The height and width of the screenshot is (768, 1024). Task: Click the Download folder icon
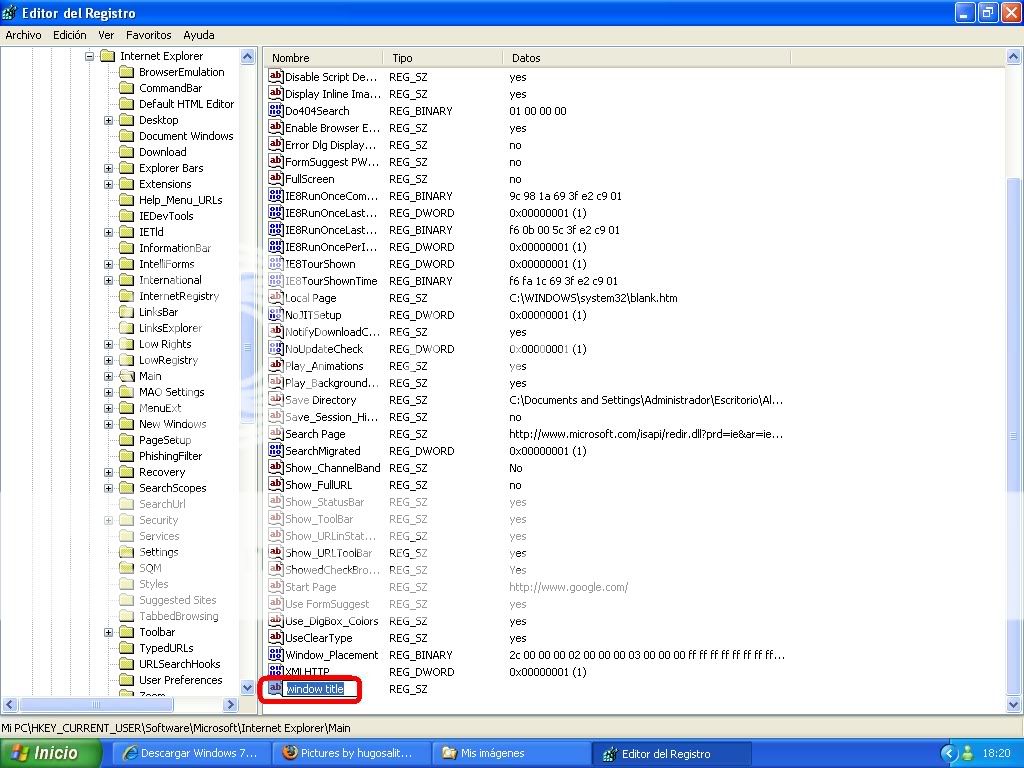[127, 152]
